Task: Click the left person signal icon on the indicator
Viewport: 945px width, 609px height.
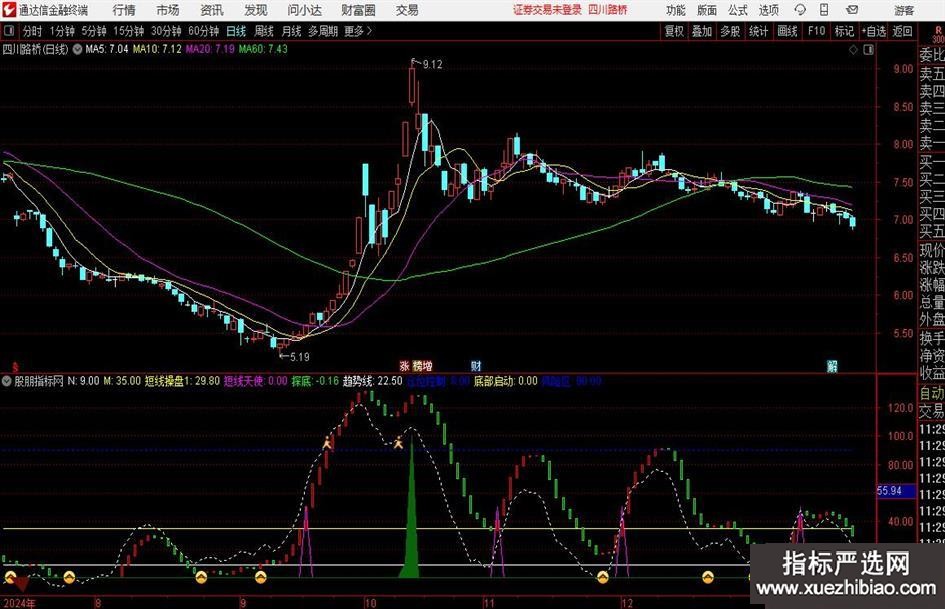Action: (x=327, y=443)
